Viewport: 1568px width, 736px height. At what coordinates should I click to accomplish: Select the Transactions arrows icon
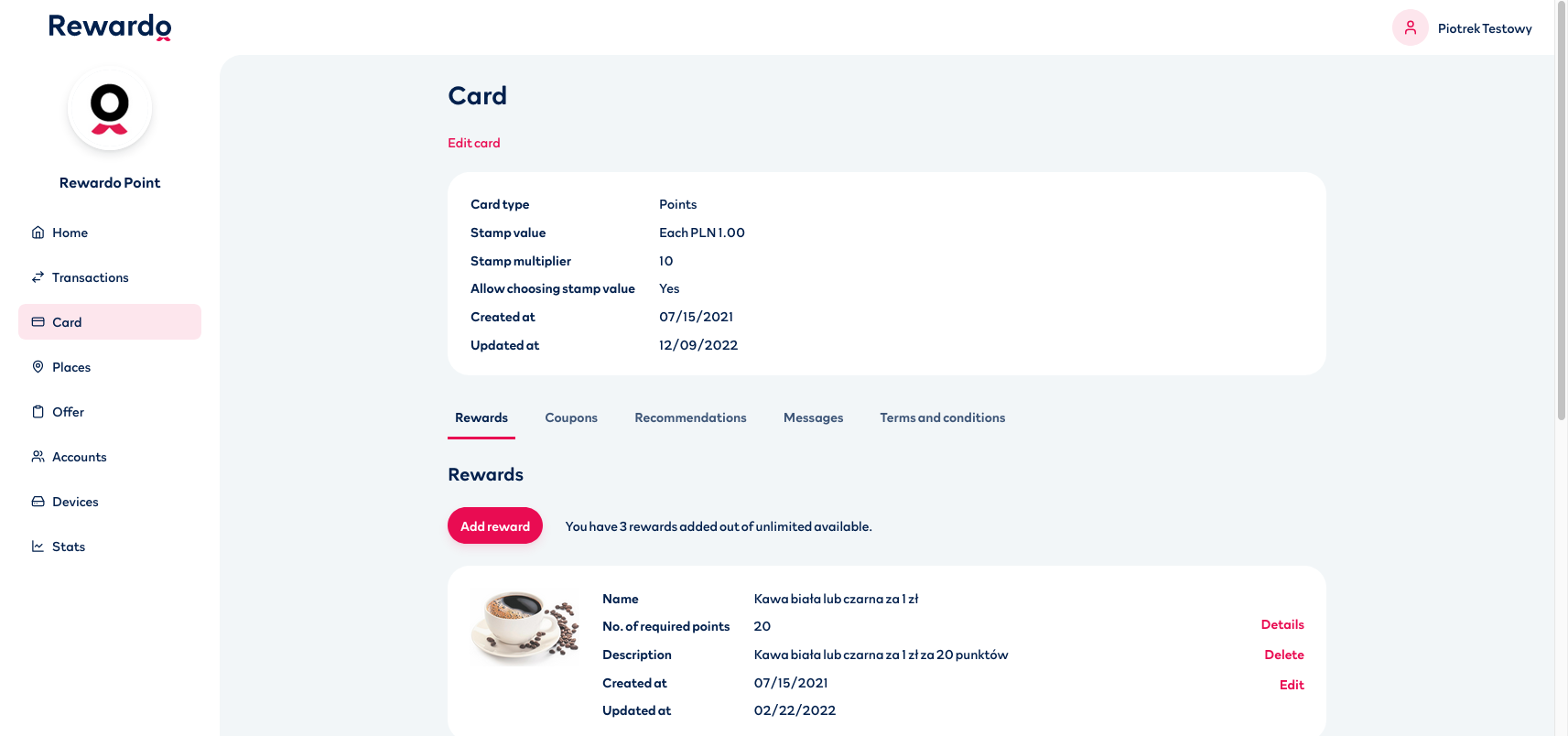[x=38, y=276]
